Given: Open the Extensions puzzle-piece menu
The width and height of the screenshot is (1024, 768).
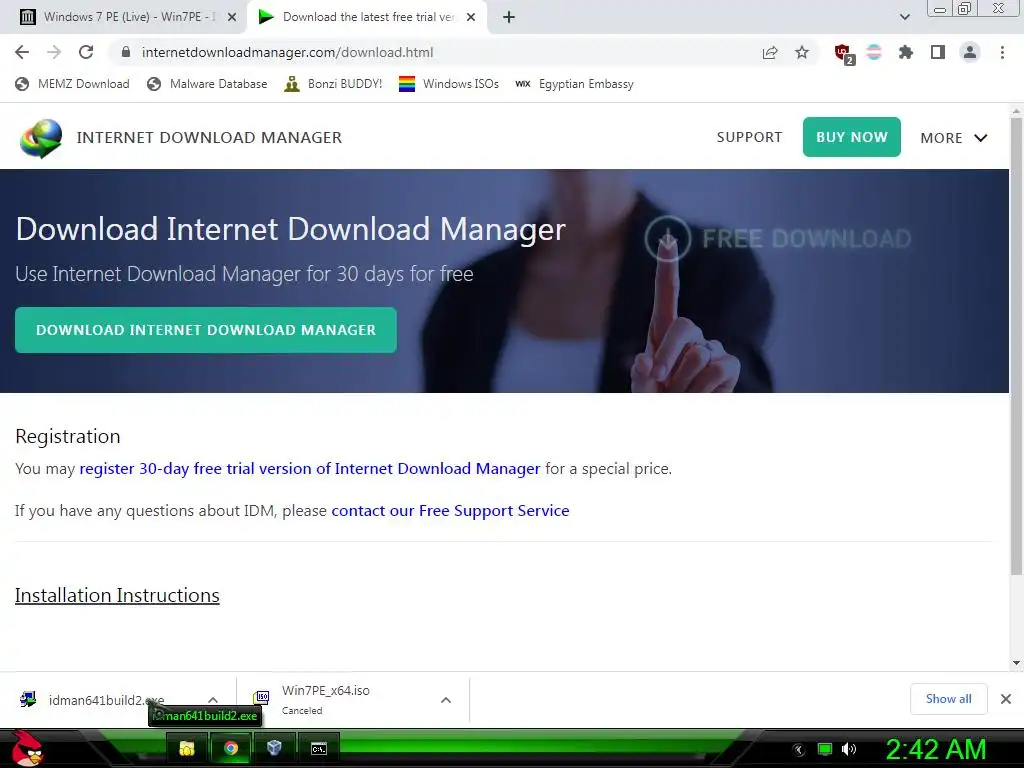Looking at the screenshot, I should click(x=906, y=52).
